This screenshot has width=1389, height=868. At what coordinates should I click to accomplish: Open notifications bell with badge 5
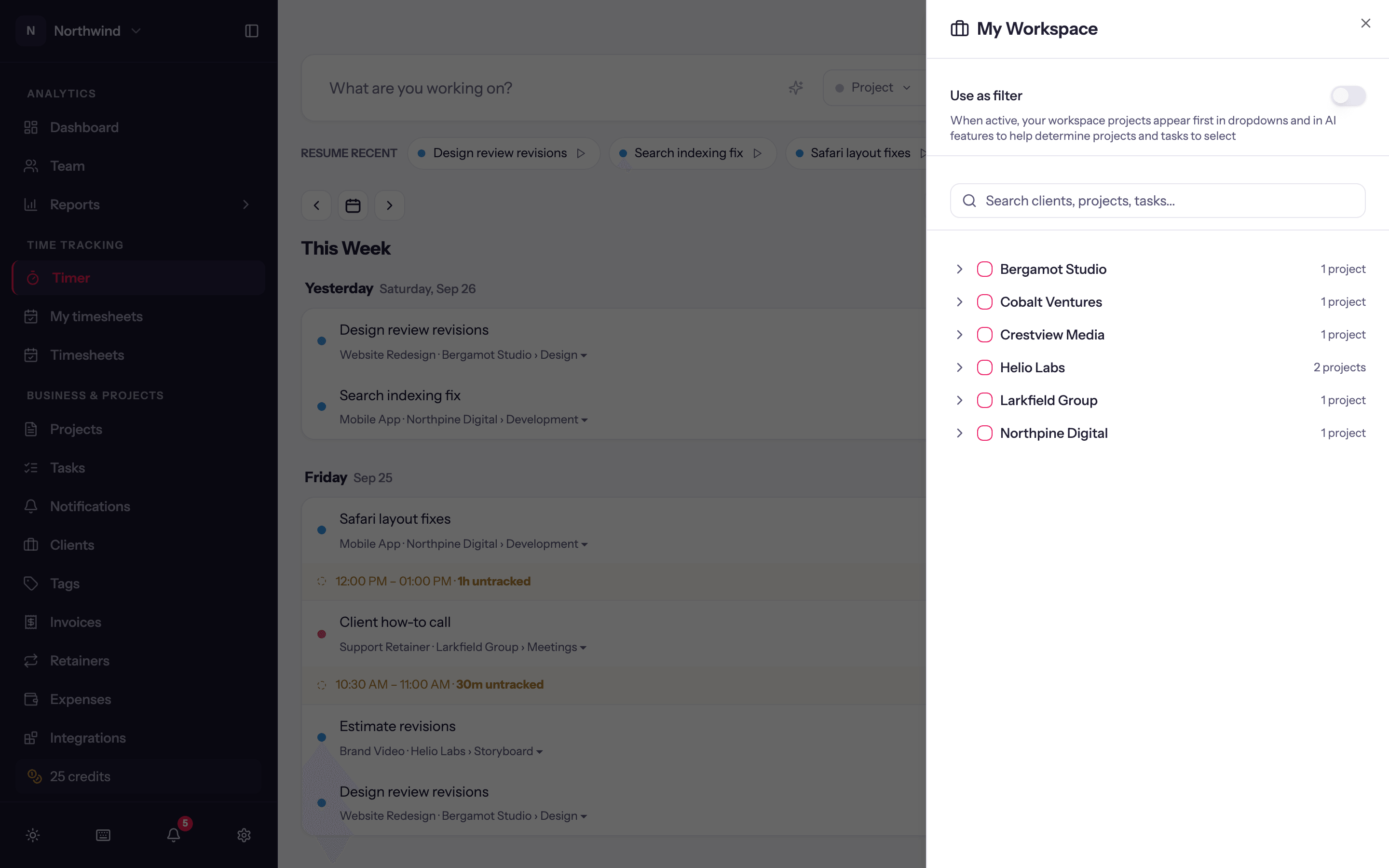point(174,835)
